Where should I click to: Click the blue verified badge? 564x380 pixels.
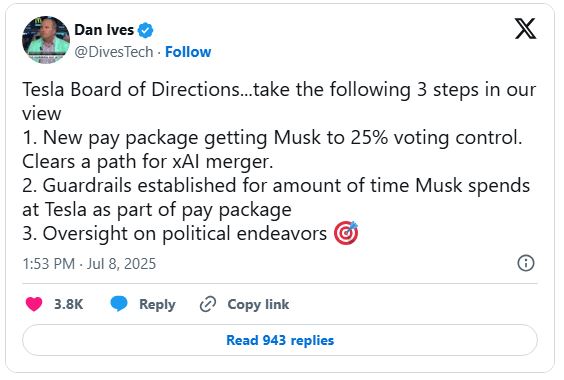click(146, 30)
